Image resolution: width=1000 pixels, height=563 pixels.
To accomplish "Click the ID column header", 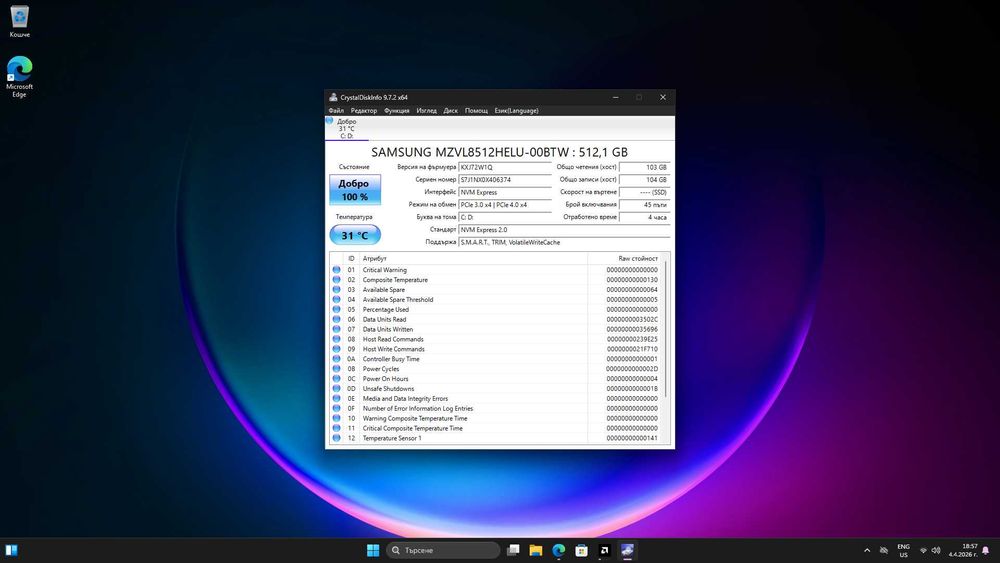I will (x=351, y=258).
